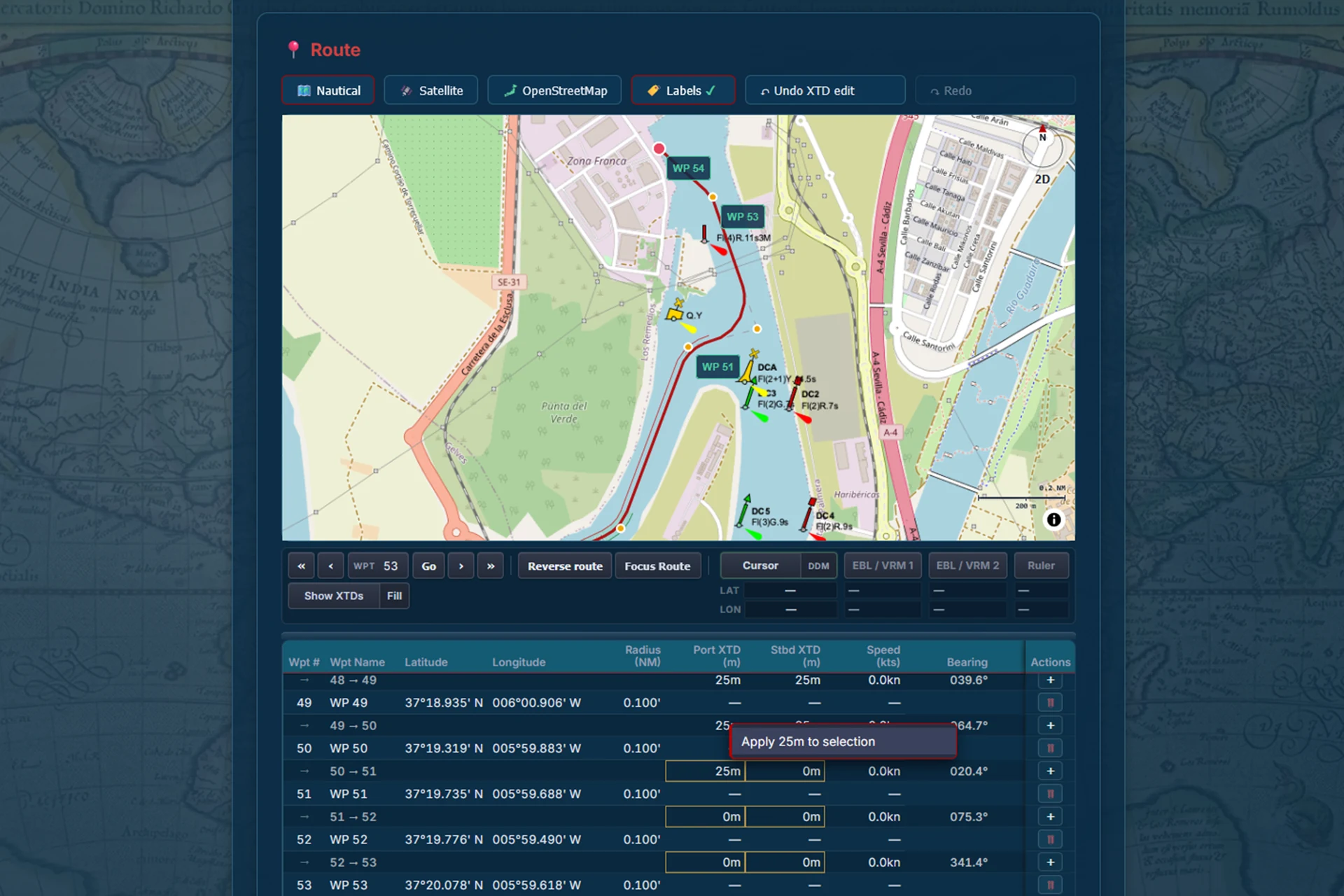This screenshot has width=1344, height=896.
Task: Click the Q.Y yellow buoy on map
Action: (675, 313)
